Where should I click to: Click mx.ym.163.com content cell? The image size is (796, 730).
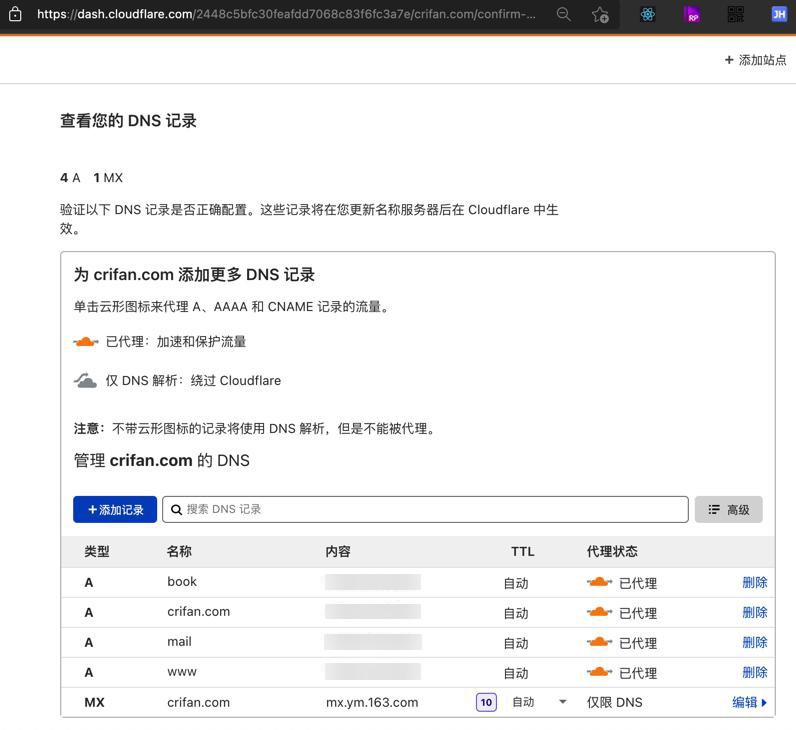click(372, 702)
